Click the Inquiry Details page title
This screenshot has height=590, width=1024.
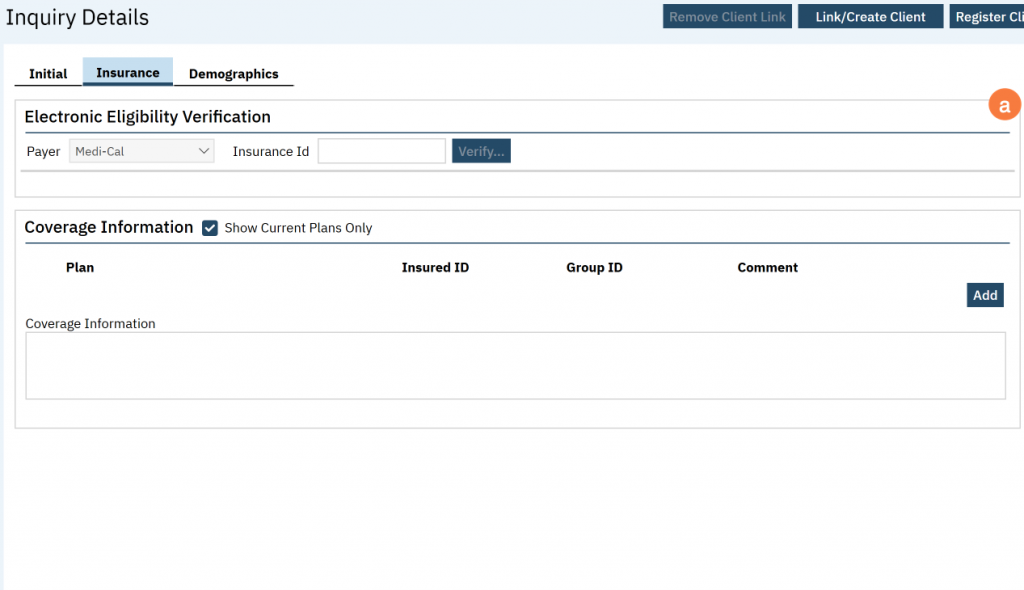pyautogui.click(x=77, y=18)
